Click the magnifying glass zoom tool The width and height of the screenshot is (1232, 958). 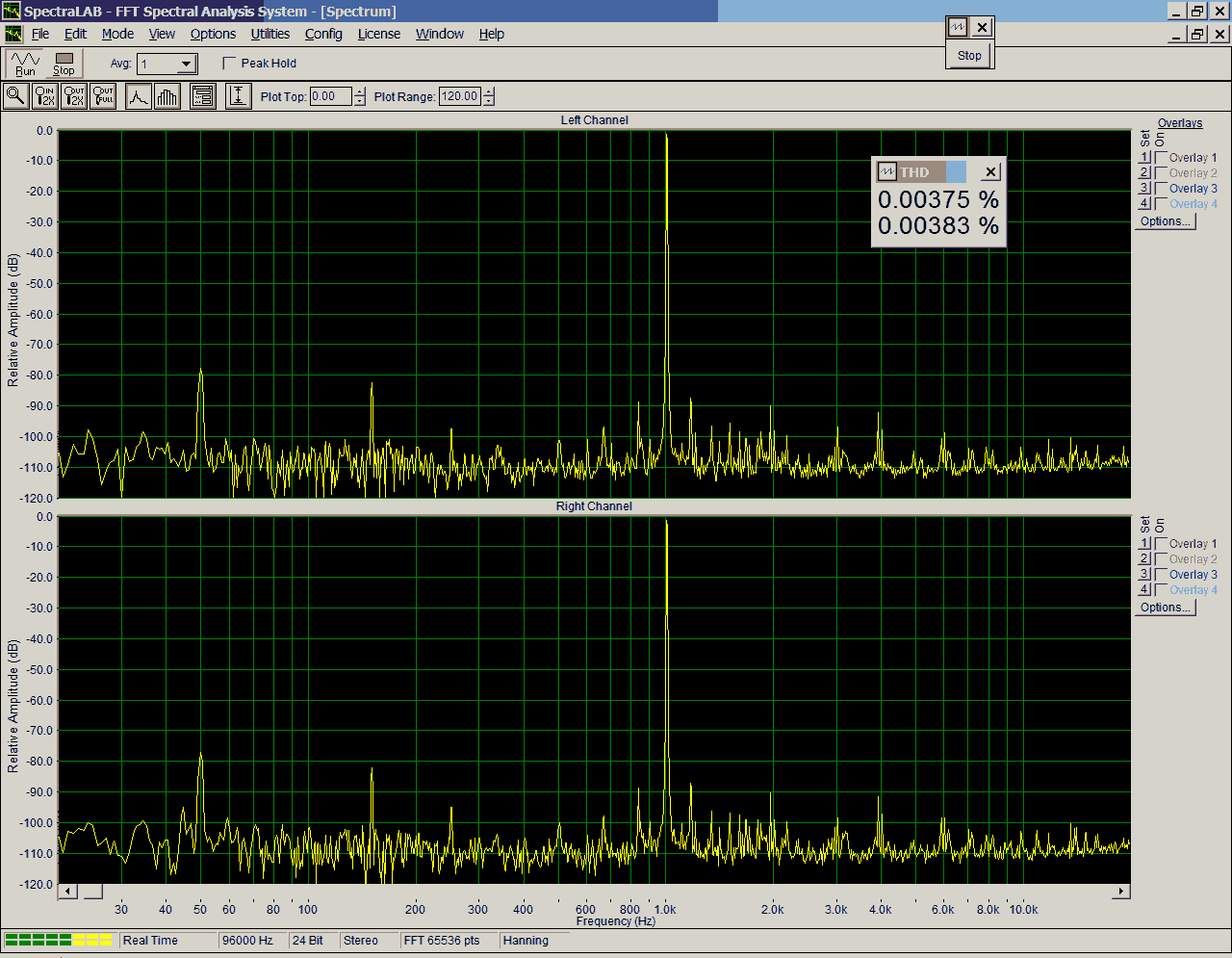pos(15,95)
